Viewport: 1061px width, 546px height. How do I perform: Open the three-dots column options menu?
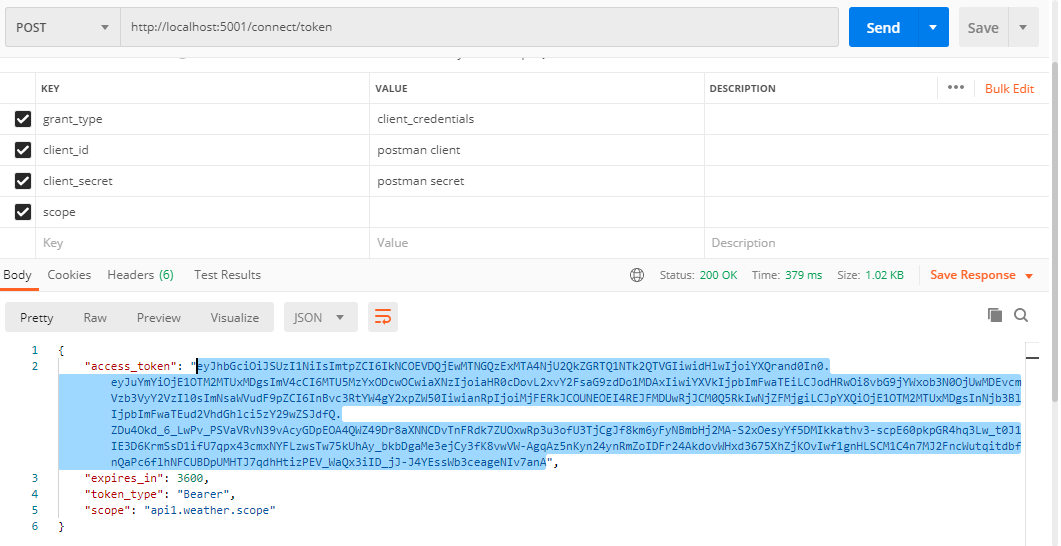[x=955, y=88]
